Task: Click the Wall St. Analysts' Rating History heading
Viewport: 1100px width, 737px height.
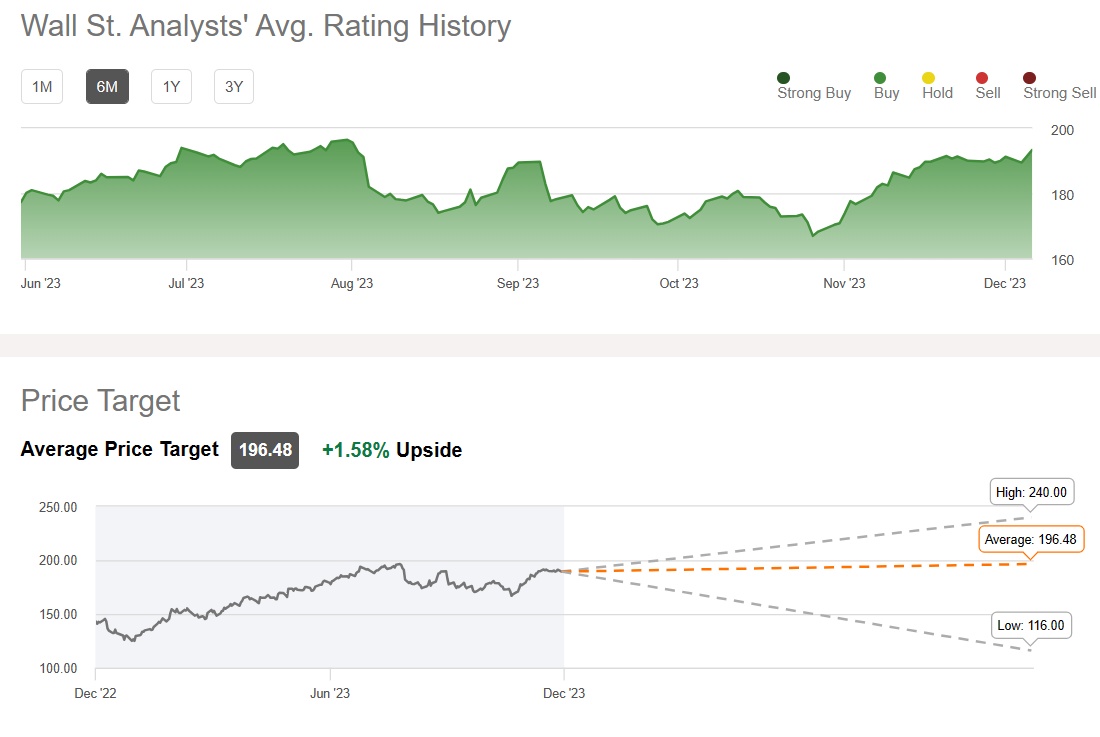Action: coord(266,26)
